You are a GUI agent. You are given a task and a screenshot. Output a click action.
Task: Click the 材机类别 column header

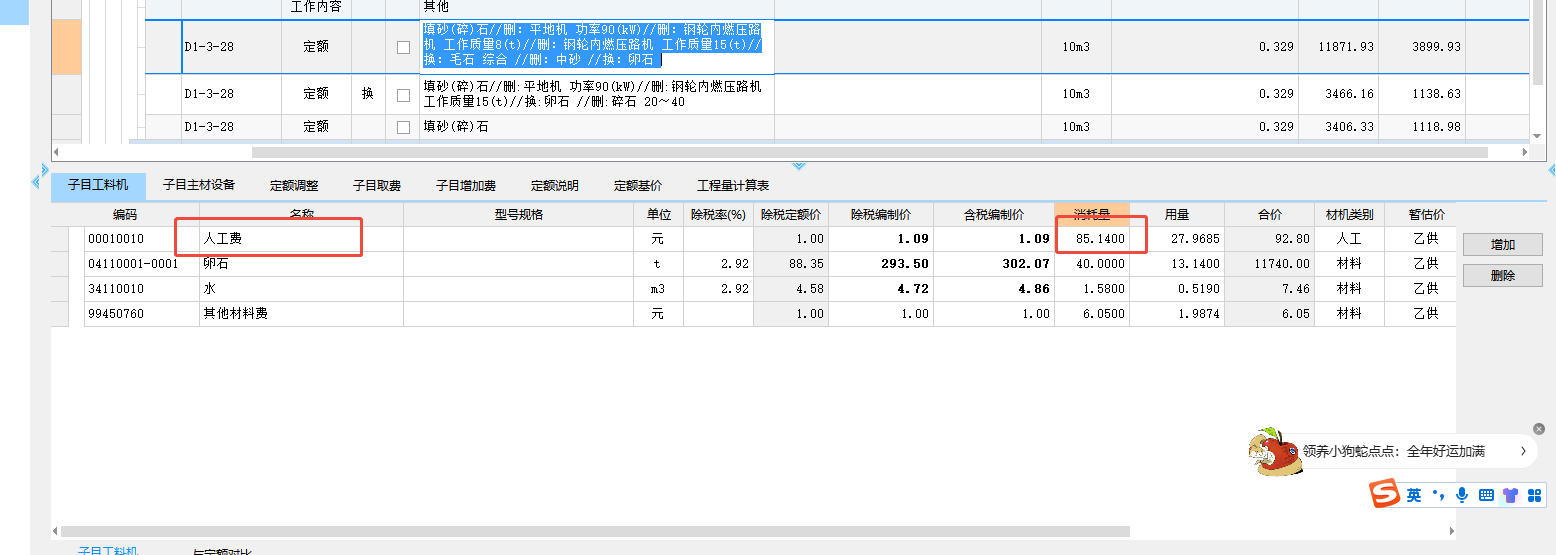[x=1350, y=215]
